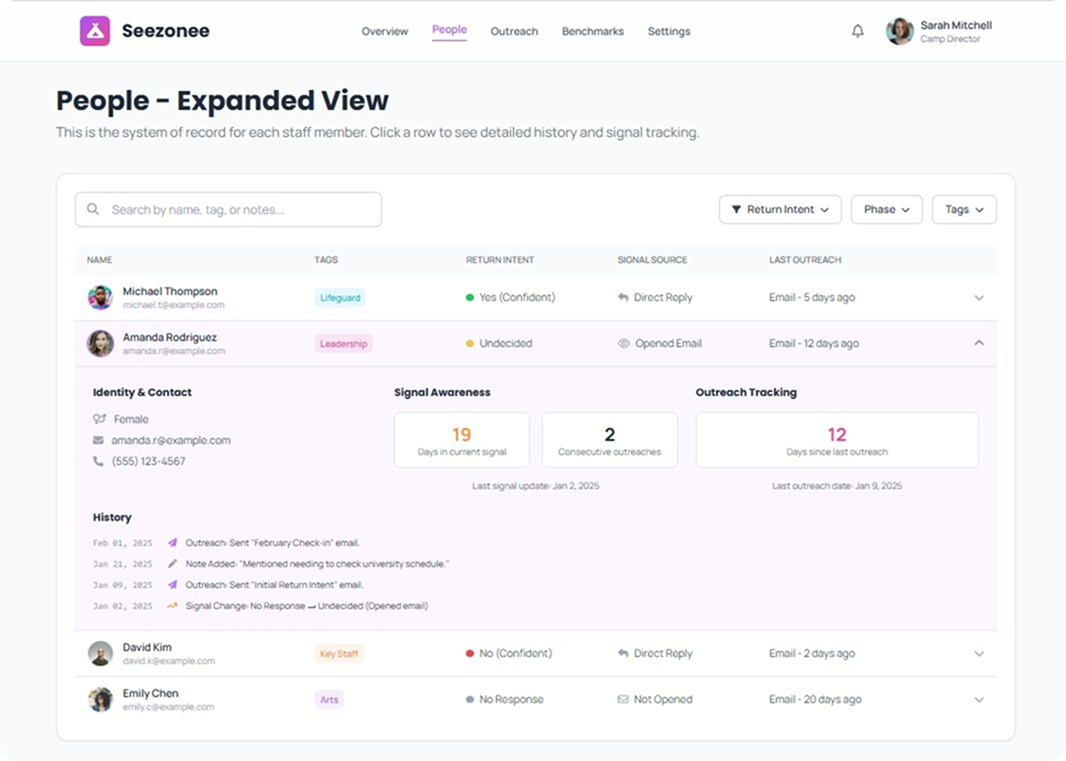Click Not Opened envelope icon for Emily Chen
The height and width of the screenshot is (761, 1066).
pyautogui.click(x=625, y=699)
